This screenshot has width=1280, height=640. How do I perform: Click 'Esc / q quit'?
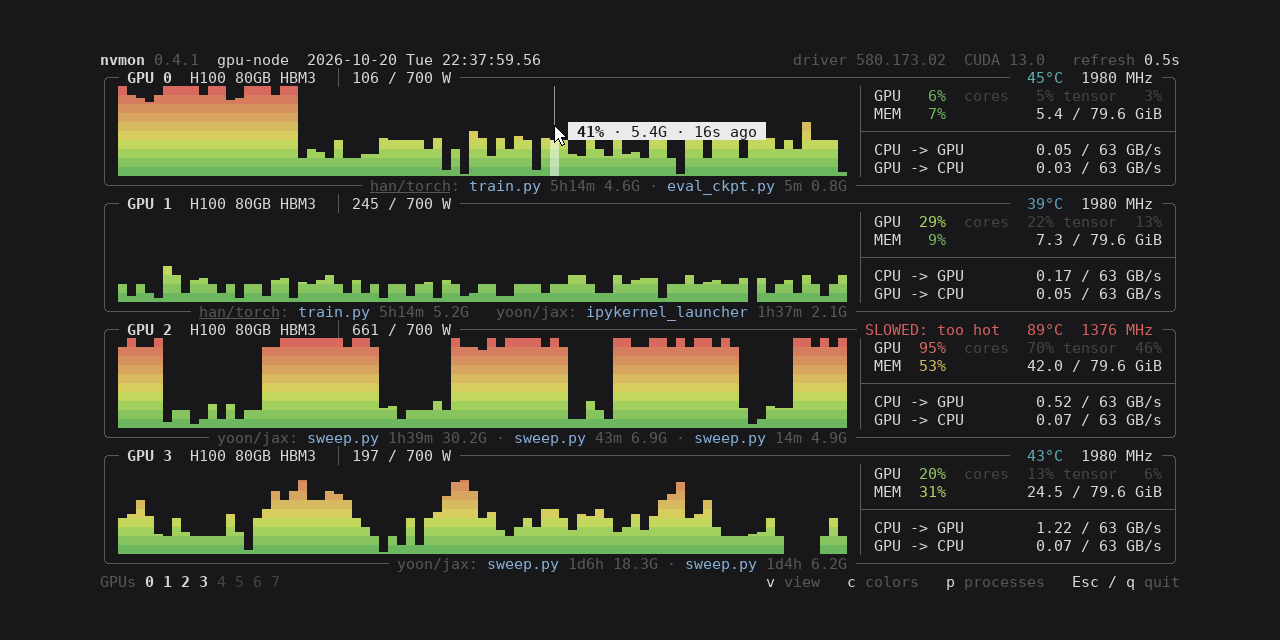click(1126, 582)
